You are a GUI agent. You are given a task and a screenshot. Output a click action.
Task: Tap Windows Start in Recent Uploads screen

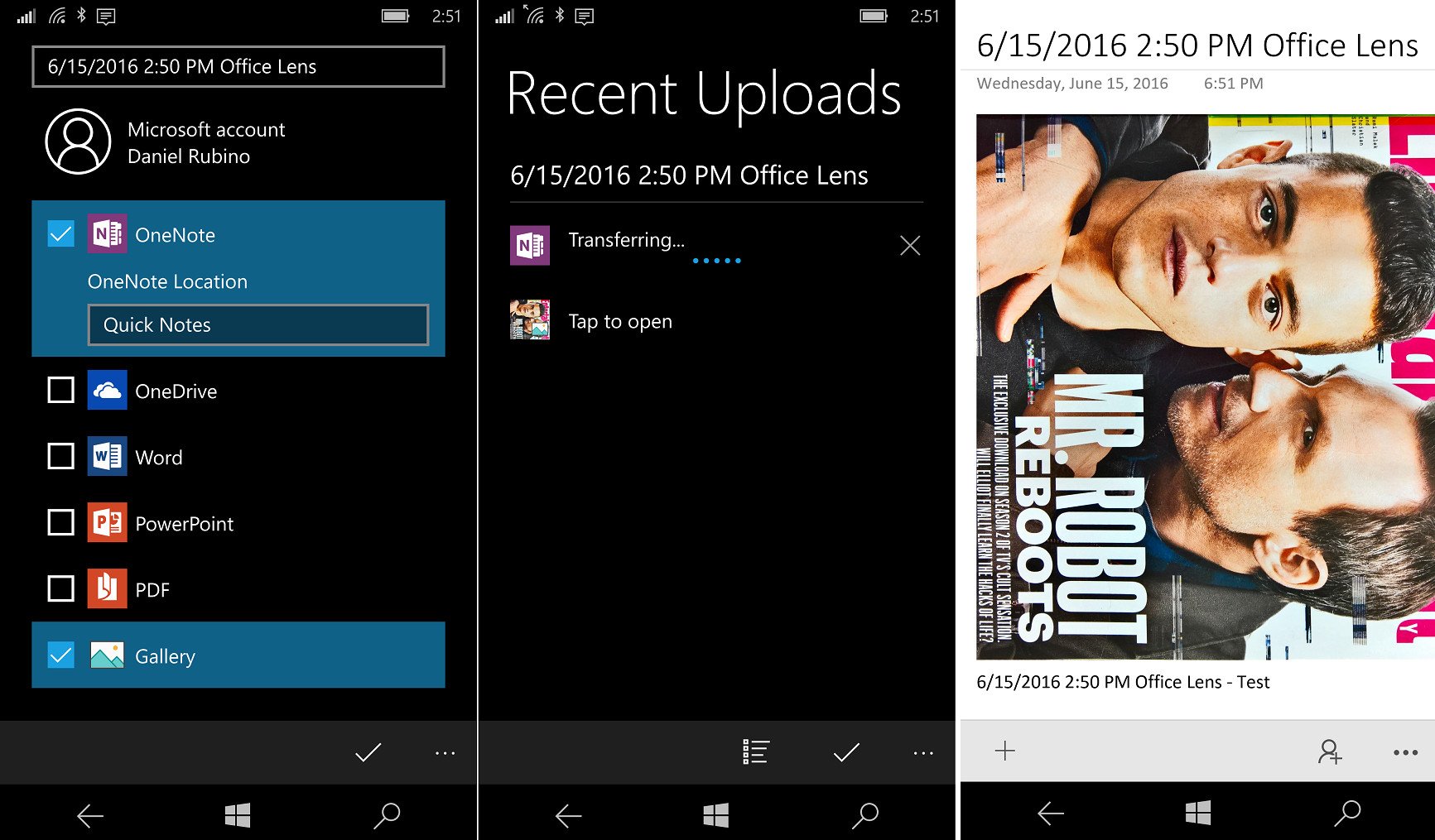pyautogui.click(x=716, y=815)
